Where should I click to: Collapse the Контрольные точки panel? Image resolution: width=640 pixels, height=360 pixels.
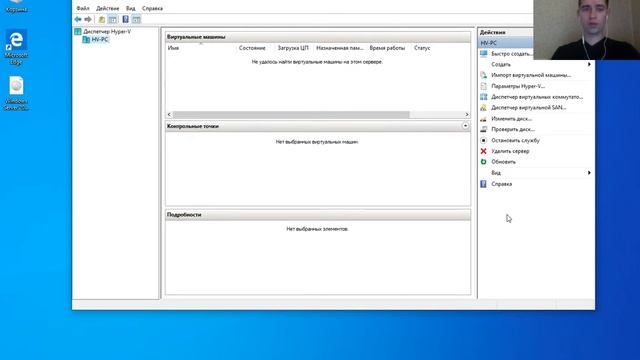tap(465, 126)
